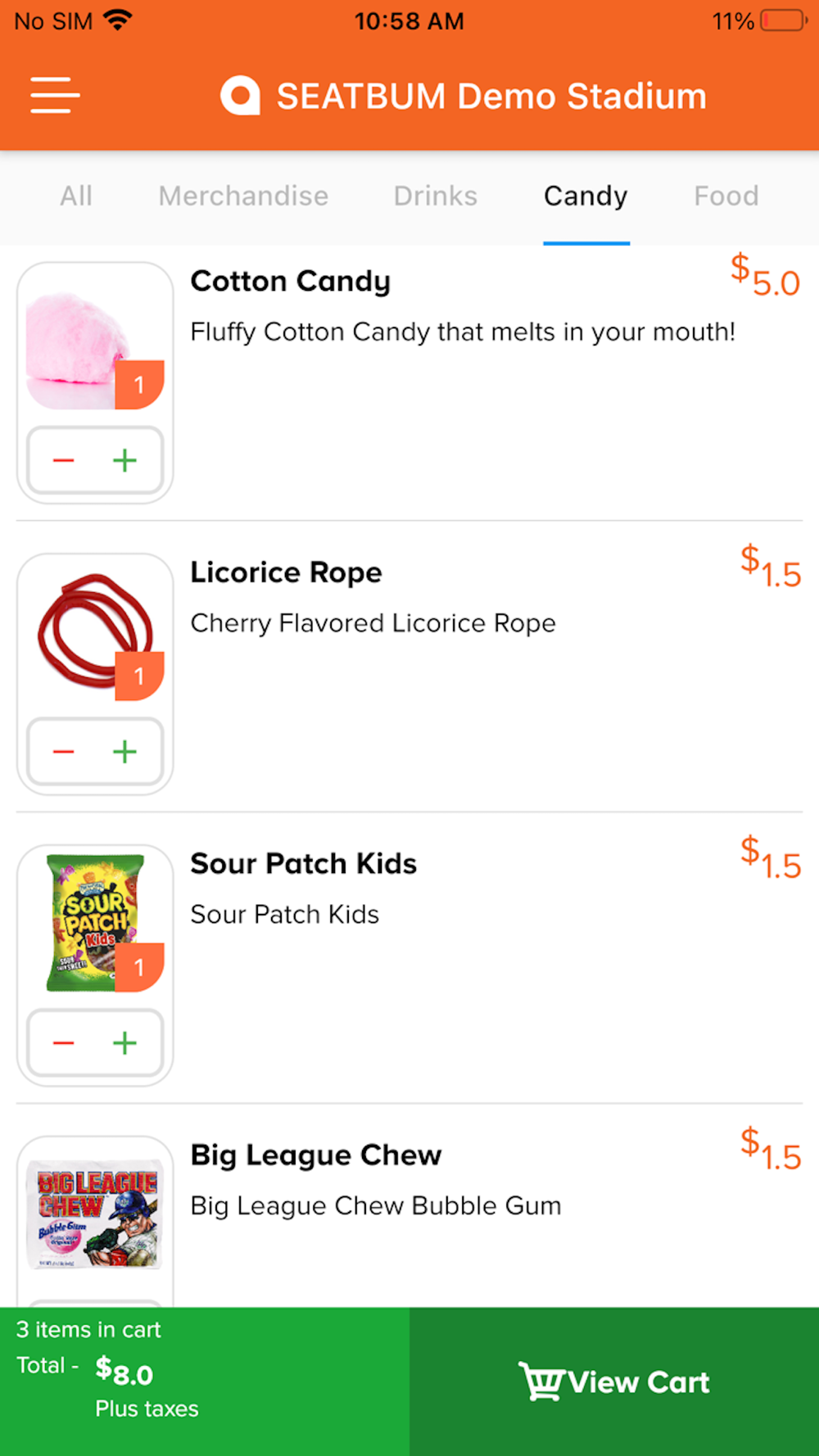The height and width of the screenshot is (1456, 819).
Task: Tap the battery indicator in status bar
Action: 783,20
